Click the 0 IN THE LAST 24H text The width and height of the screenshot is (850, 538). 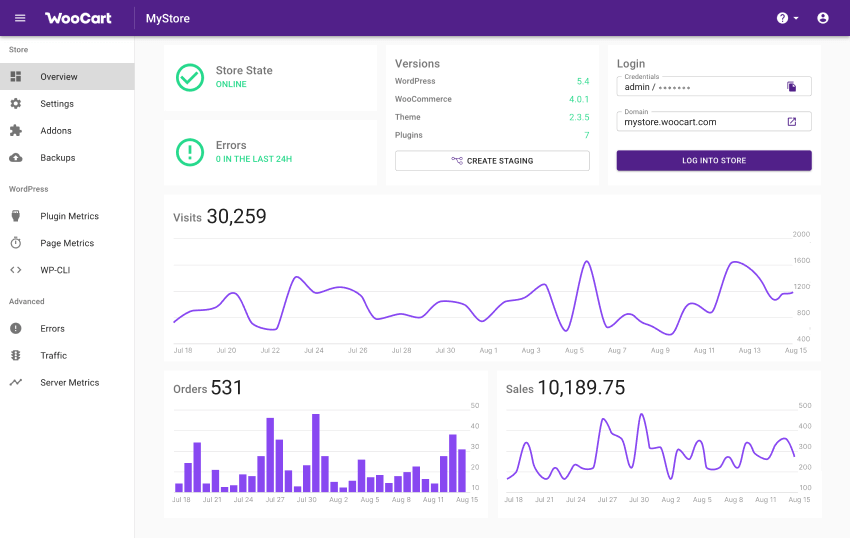click(254, 159)
